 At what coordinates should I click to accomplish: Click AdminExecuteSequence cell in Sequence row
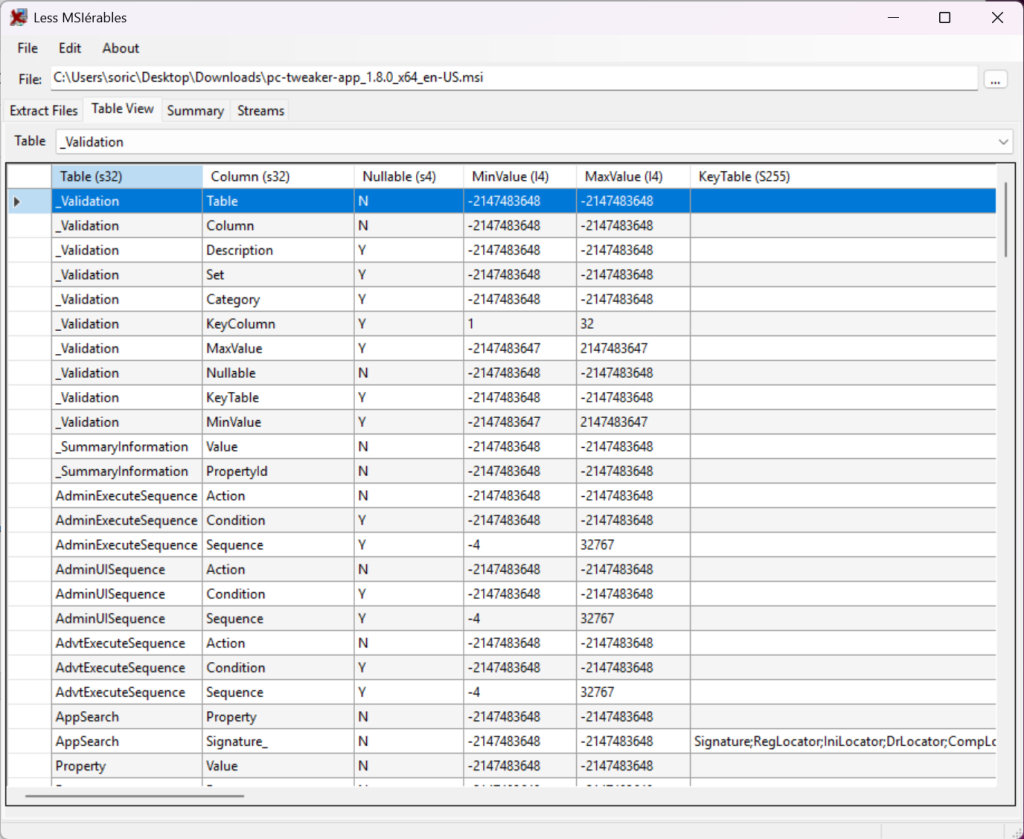[x=127, y=545]
